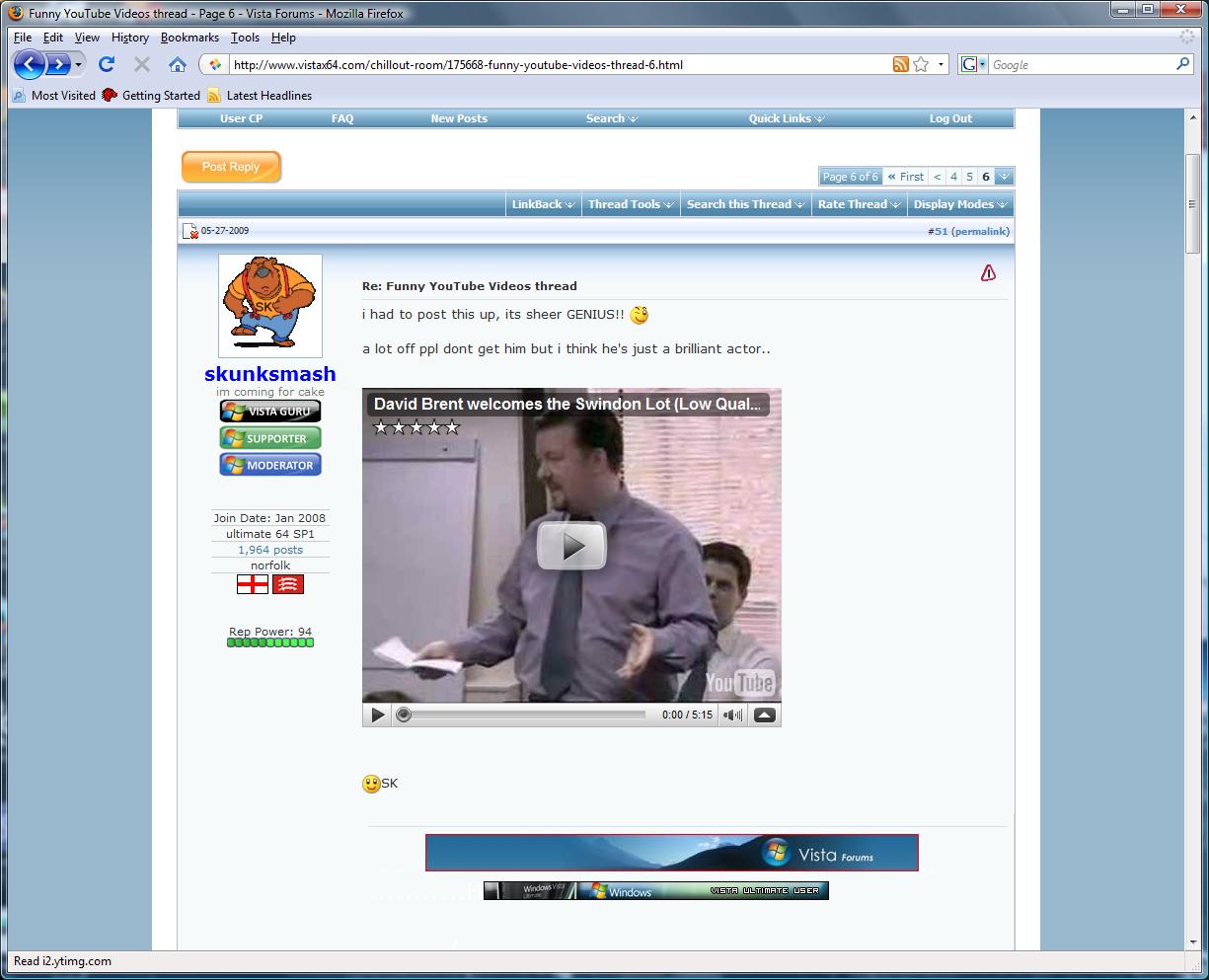Viewport: 1209px width, 980px height.
Task: Open the View menu
Action: (87, 38)
